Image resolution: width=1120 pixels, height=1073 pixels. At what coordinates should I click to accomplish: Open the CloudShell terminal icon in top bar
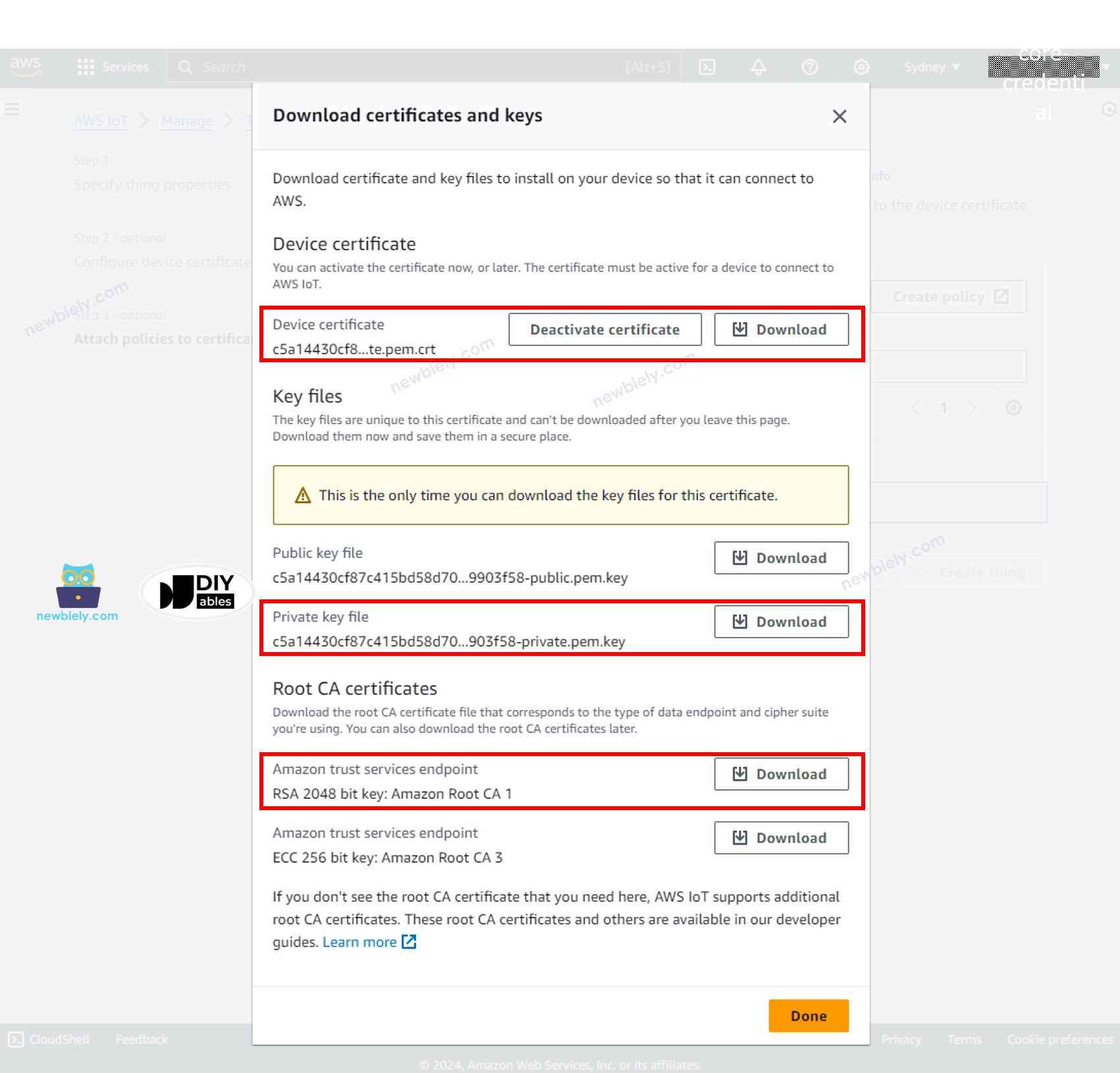pyautogui.click(x=706, y=67)
